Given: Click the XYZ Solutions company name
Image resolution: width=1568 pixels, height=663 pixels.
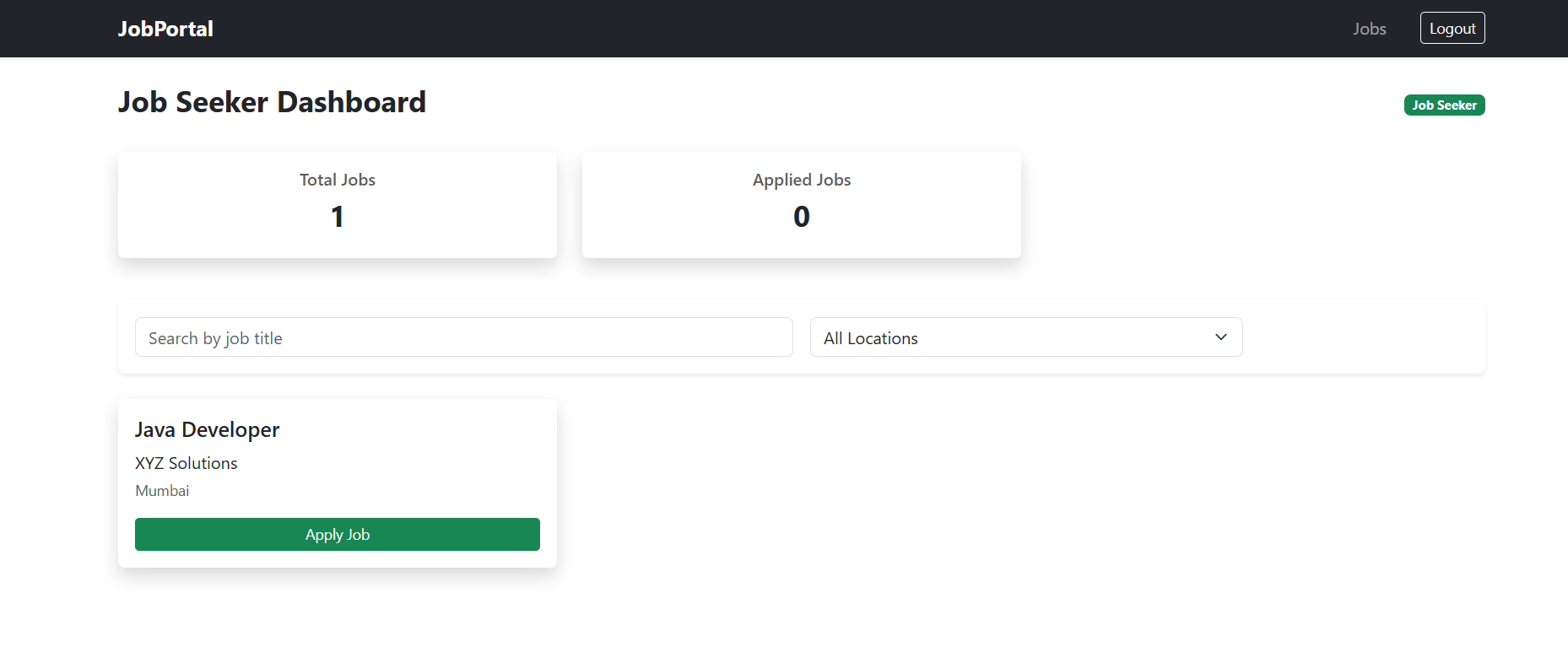Looking at the screenshot, I should click(x=186, y=463).
